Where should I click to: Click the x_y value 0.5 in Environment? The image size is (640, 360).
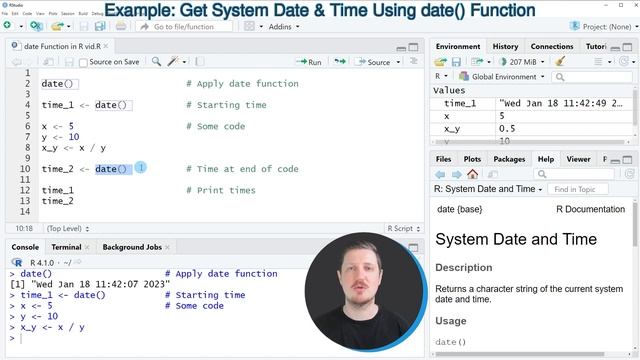tap(507, 129)
